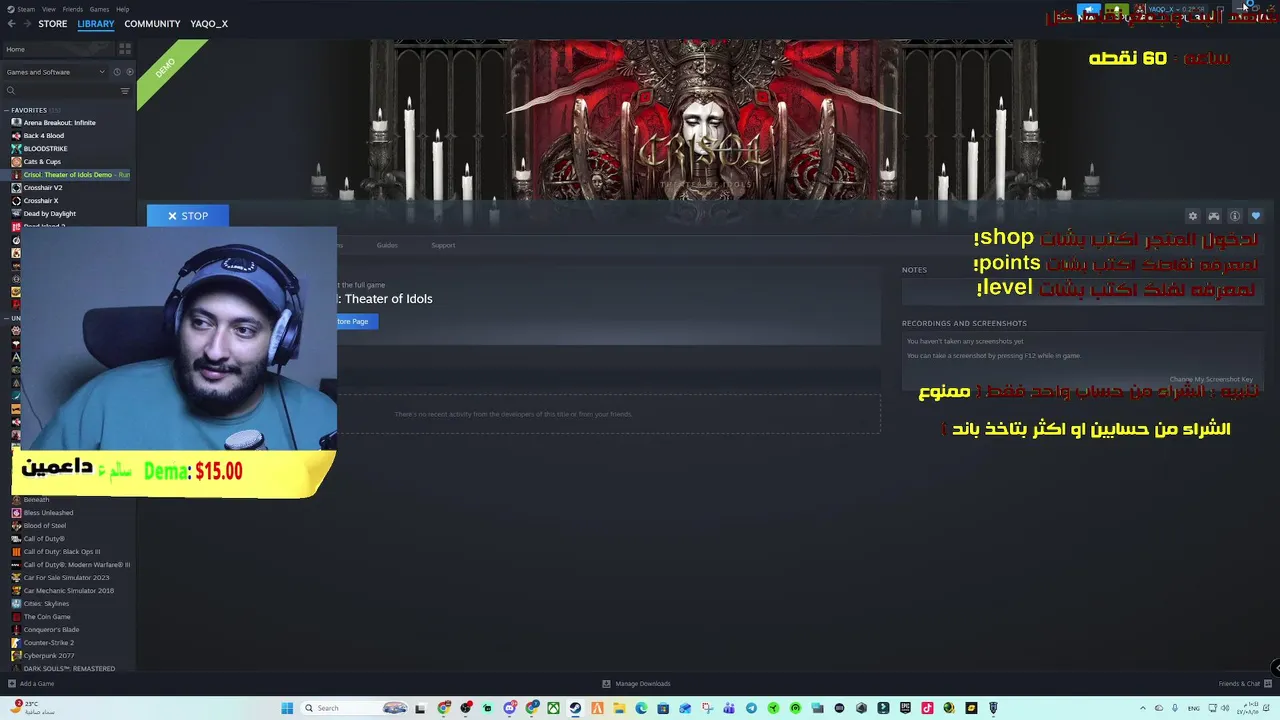
Task: Open the Help menu
Action: (x=122, y=9)
